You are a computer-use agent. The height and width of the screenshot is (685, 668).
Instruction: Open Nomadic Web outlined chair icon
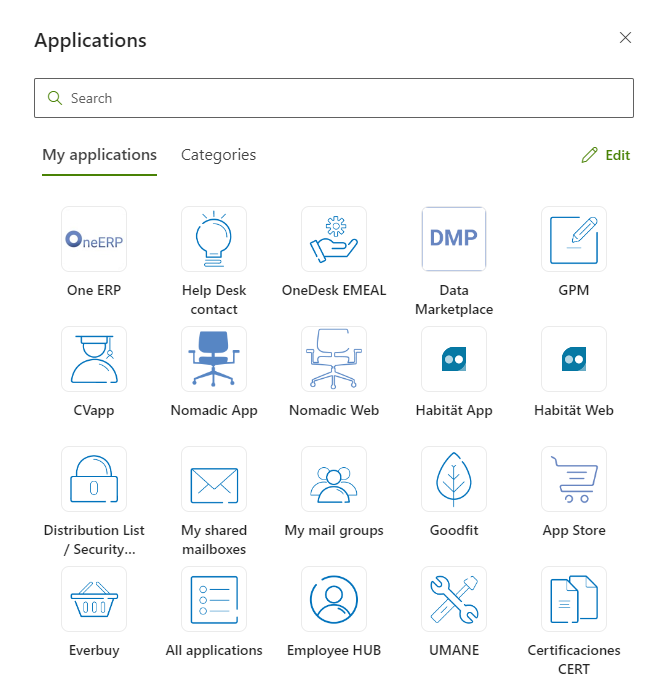pos(334,359)
